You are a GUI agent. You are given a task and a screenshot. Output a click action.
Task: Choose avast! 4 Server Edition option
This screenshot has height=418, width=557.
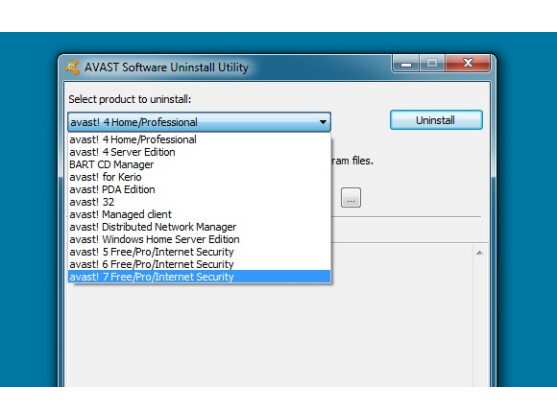[x=199, y=152]
